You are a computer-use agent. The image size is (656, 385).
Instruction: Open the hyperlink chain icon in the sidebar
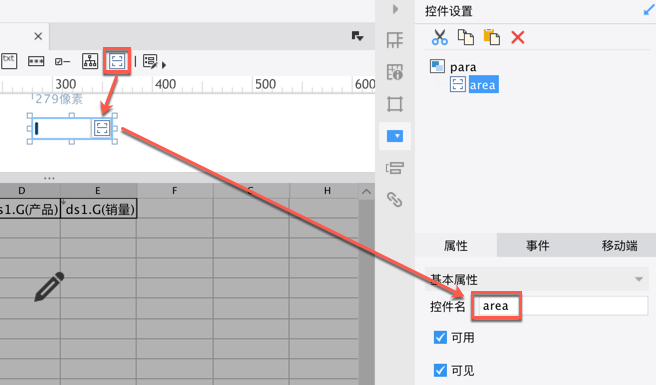point(395,200)
